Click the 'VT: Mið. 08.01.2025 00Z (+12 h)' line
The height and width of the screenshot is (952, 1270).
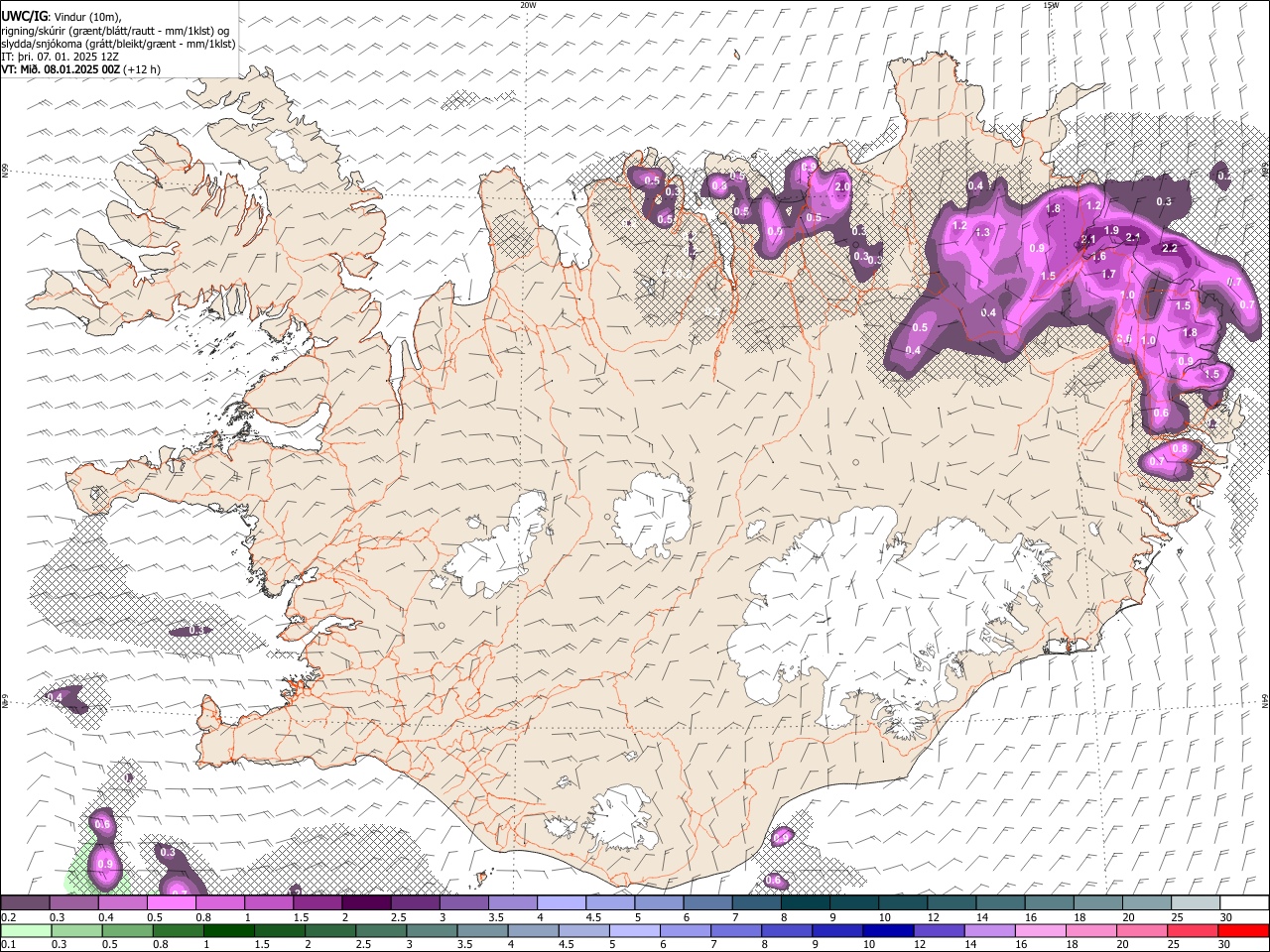[x=80, y=69]
